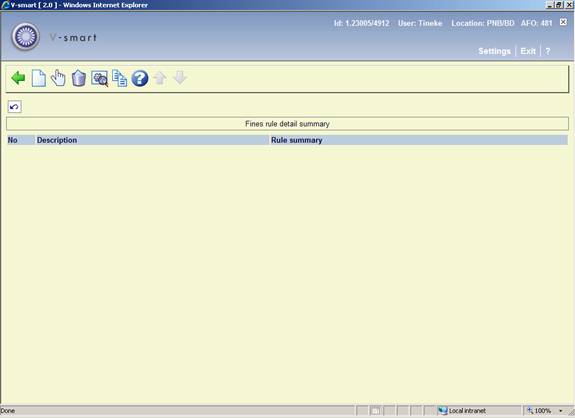Open the Settings link

(494, 51)
